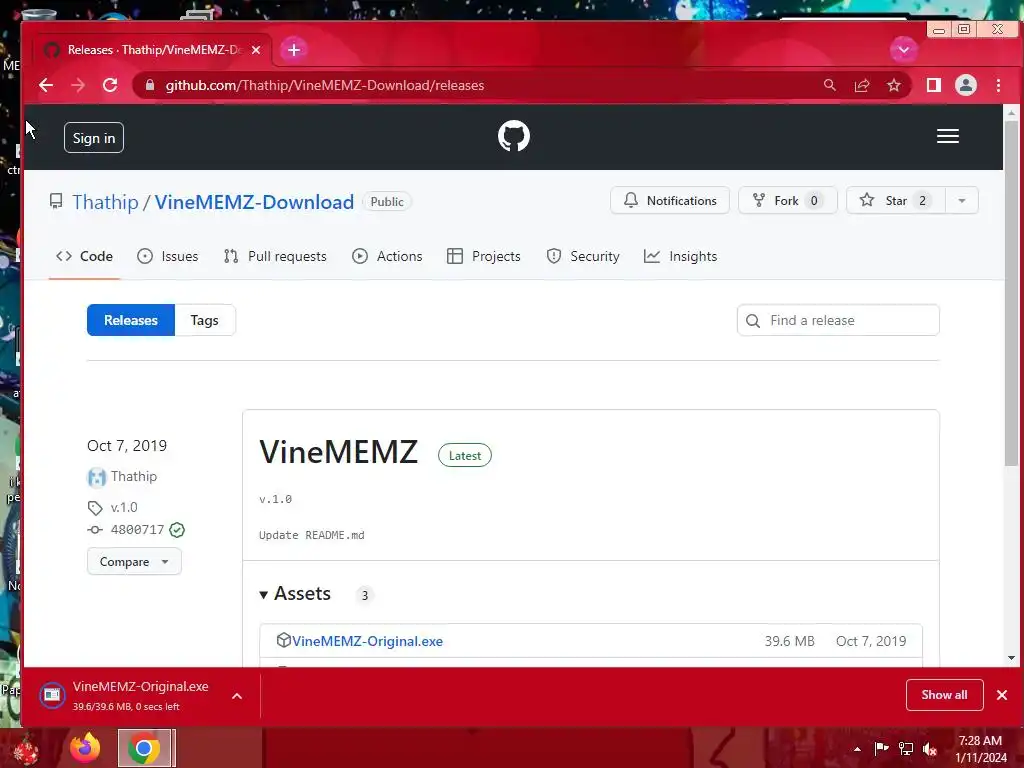Share this page via share icon

[x=861, y=85]
